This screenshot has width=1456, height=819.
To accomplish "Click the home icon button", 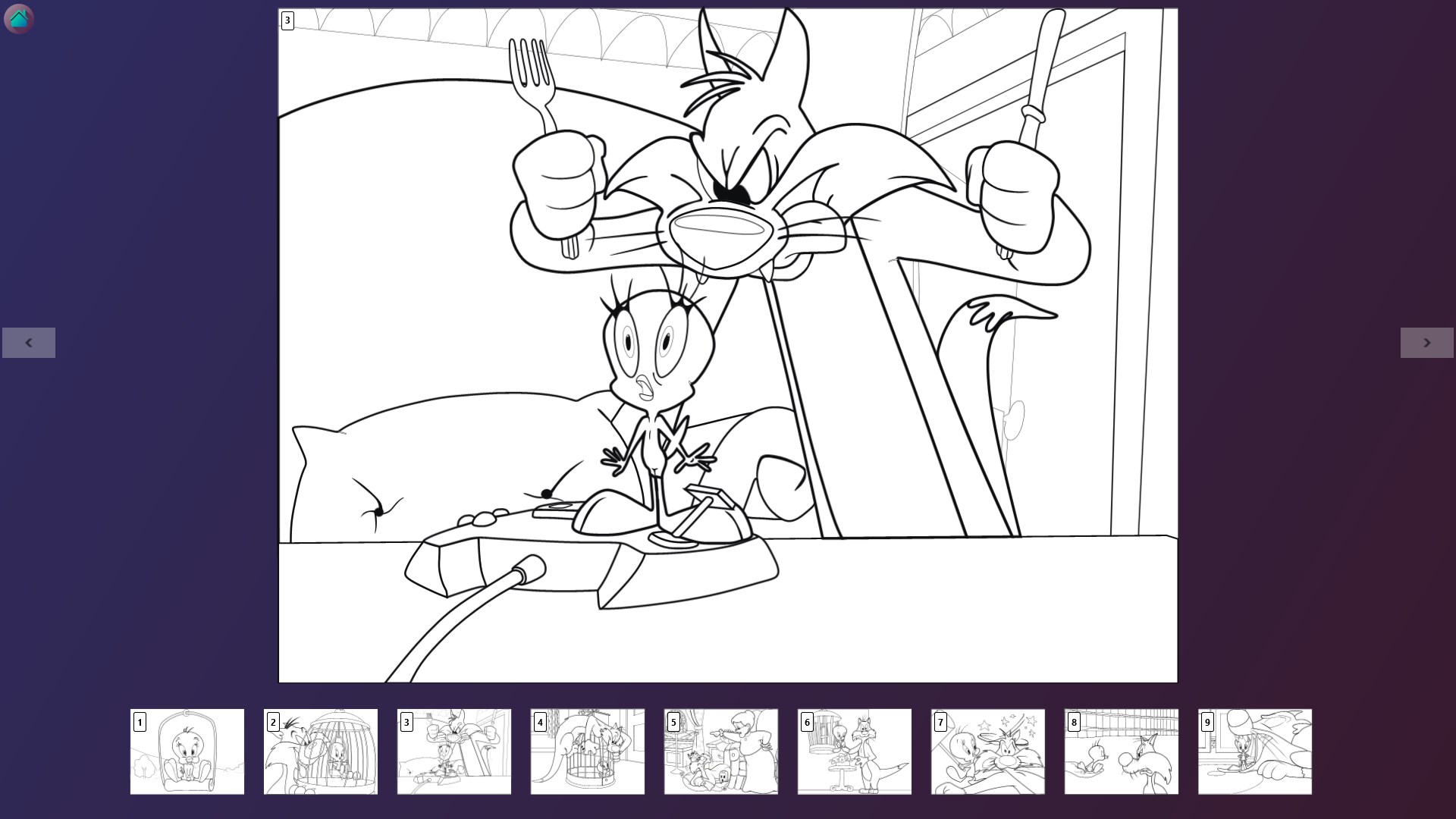I will (19, 19).
